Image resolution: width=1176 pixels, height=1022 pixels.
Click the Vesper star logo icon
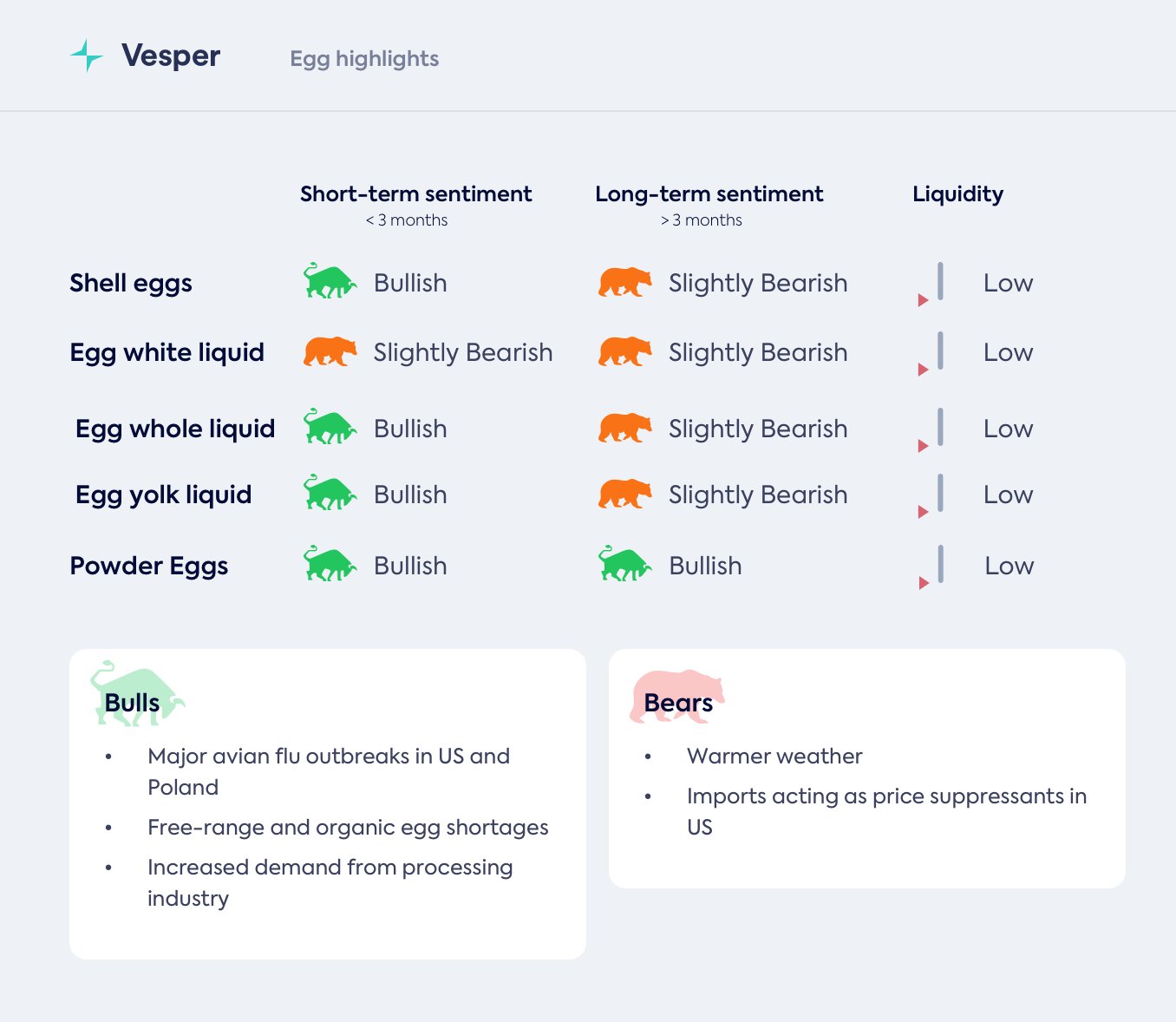(x=86, y=56)
